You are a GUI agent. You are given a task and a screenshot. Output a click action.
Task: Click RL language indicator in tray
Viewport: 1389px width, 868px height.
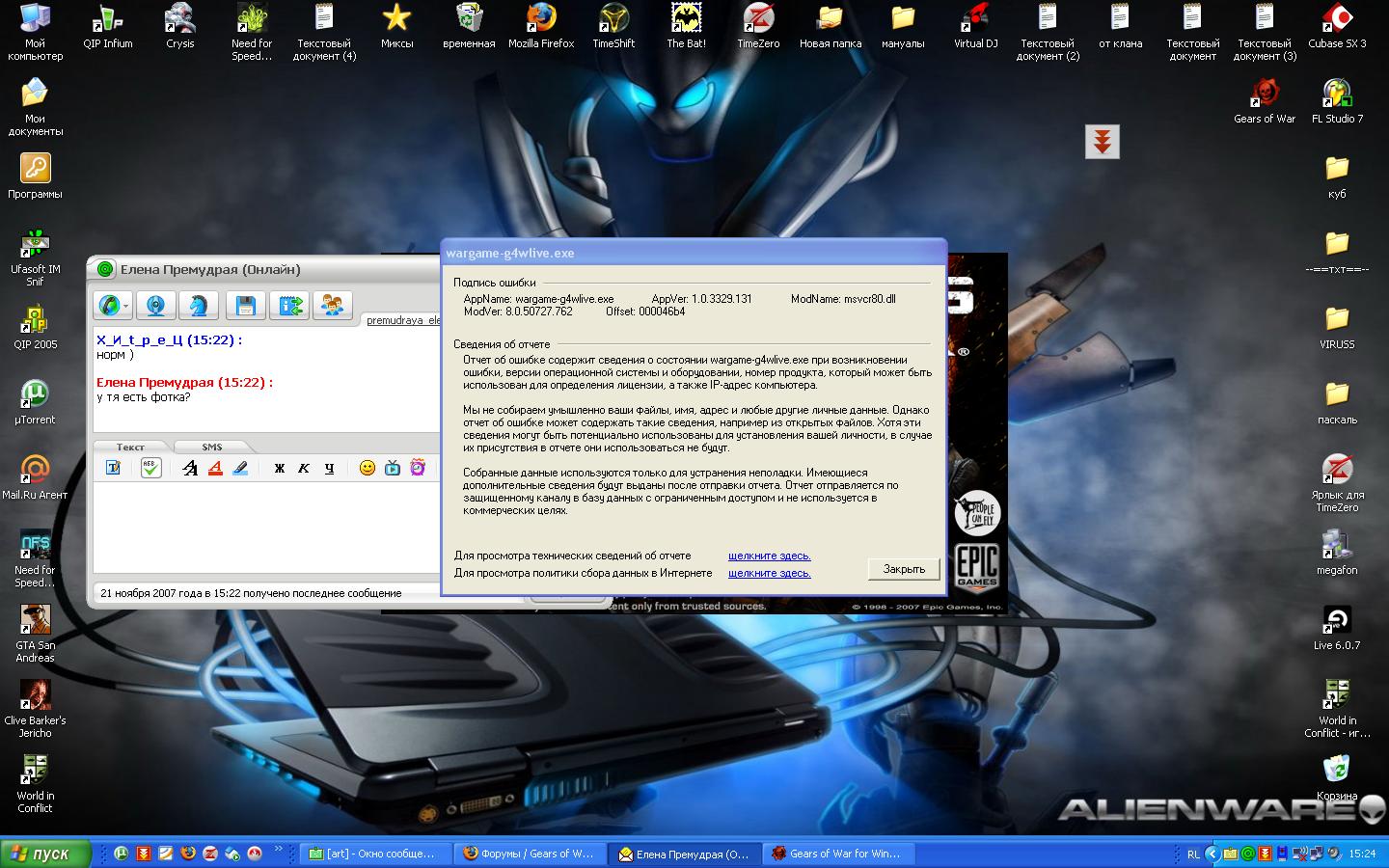point(1193,854)
